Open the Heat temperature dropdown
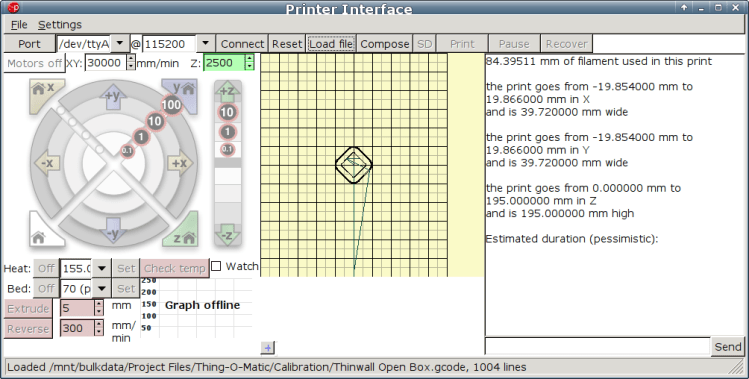This screenshot has width=749, height=379. tap(101, 268)
